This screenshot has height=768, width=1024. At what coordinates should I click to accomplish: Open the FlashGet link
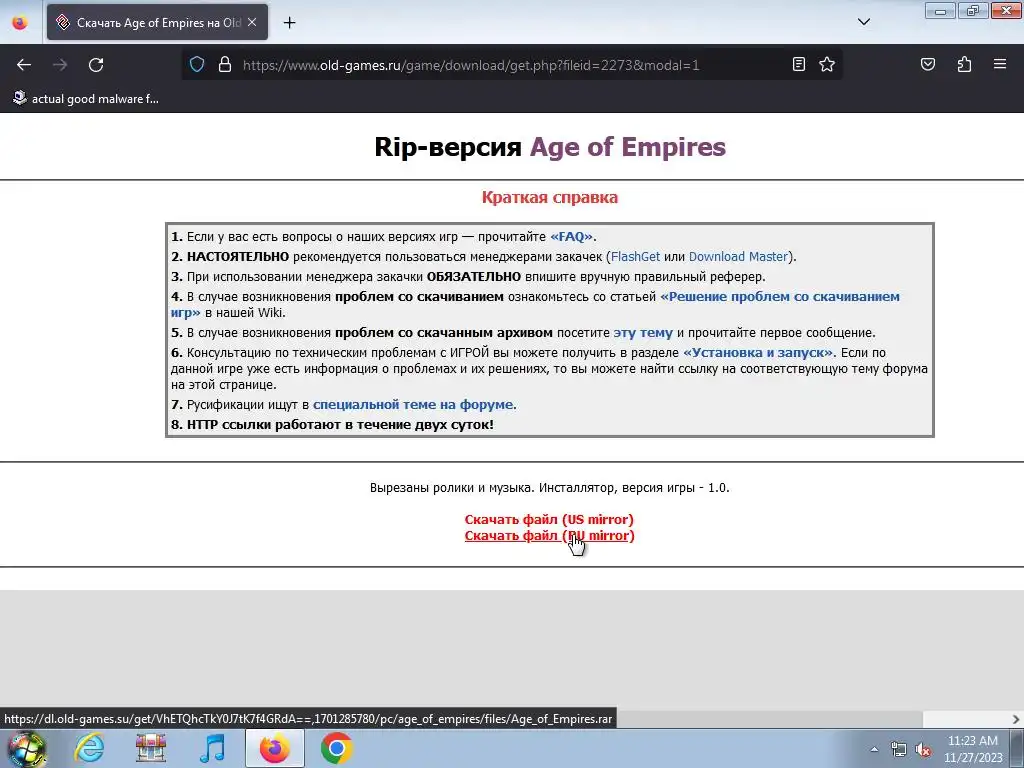click(x=635, y=257)
